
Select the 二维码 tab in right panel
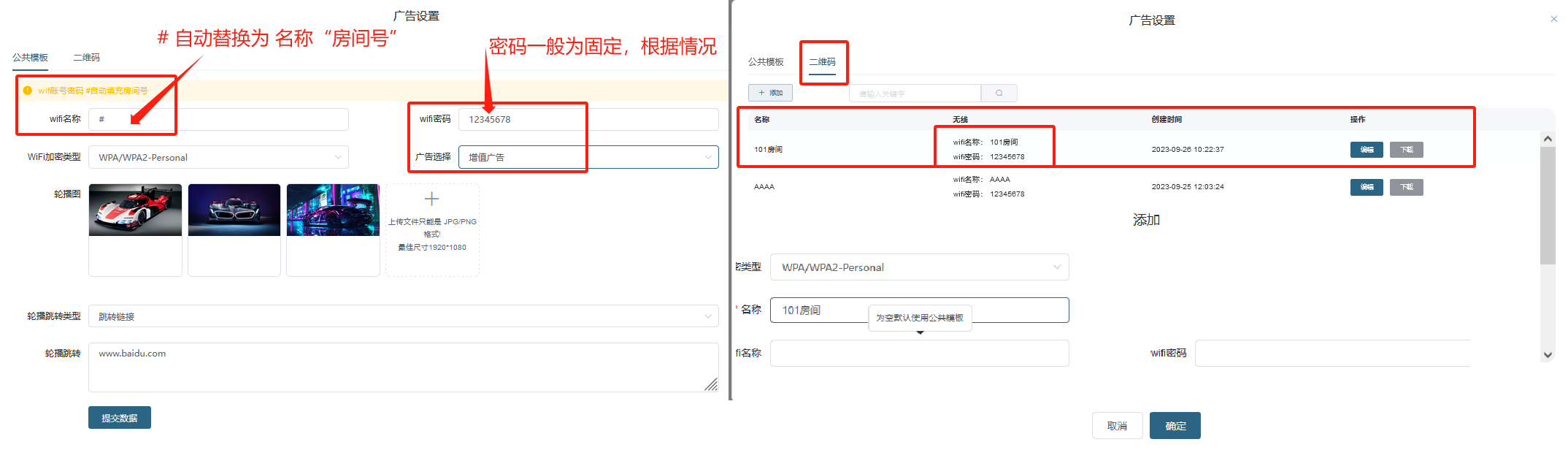(x=822, y=62)
